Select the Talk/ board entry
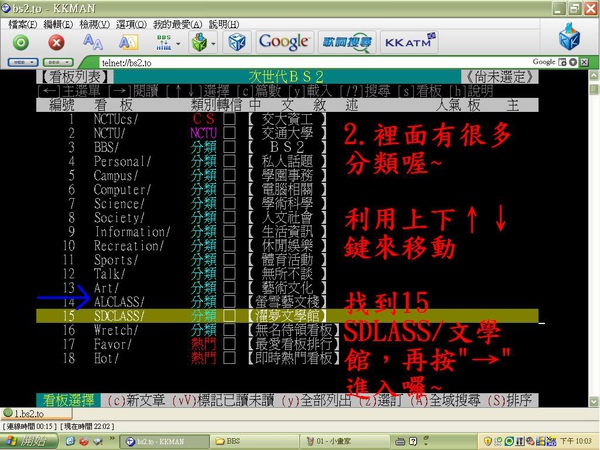 [x=109, y=274]
